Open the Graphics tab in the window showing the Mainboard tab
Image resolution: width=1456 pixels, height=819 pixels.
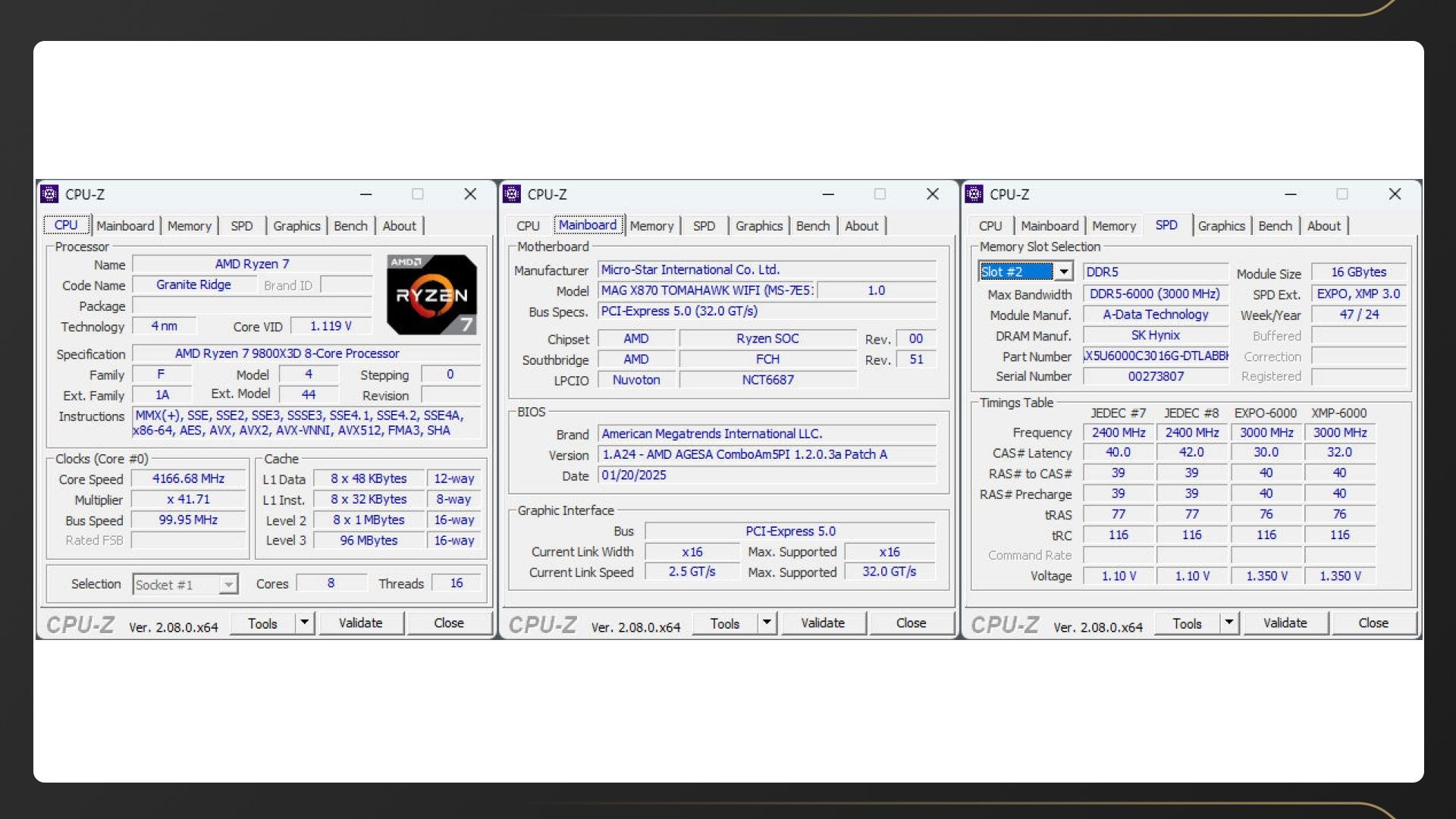758,226
